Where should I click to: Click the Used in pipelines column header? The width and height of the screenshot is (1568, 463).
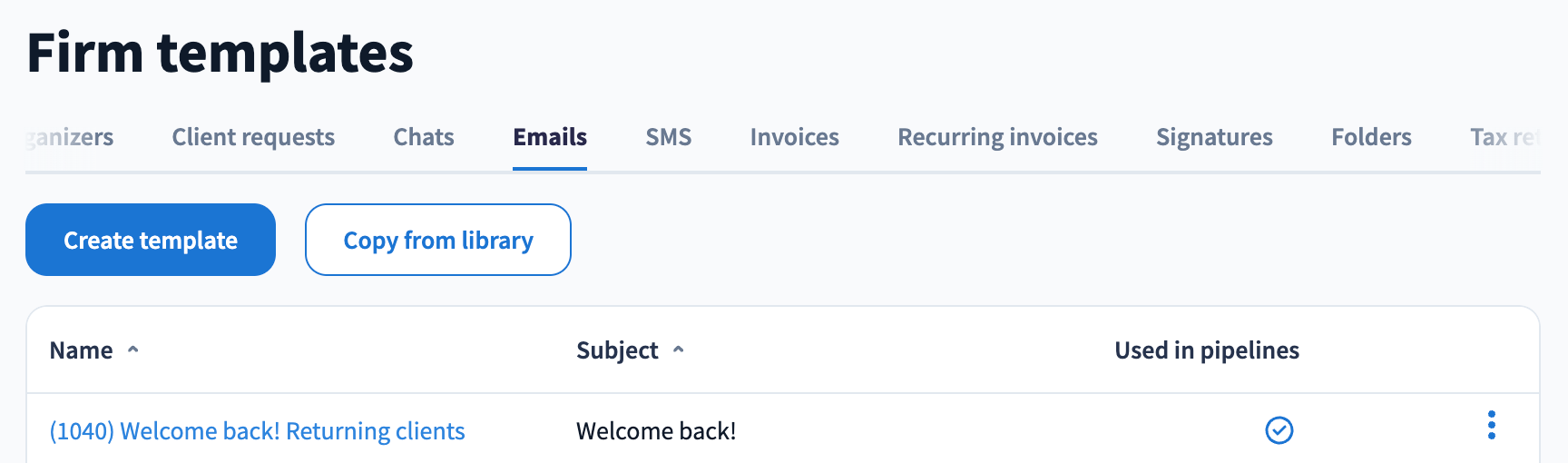tap(1207, 350)
